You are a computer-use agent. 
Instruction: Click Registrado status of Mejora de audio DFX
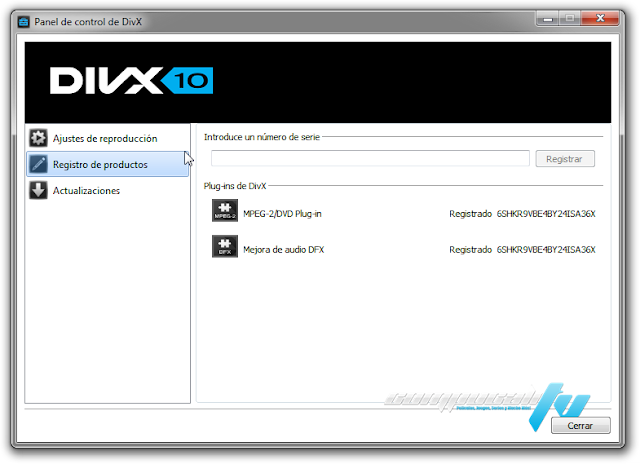coord(471,250)
